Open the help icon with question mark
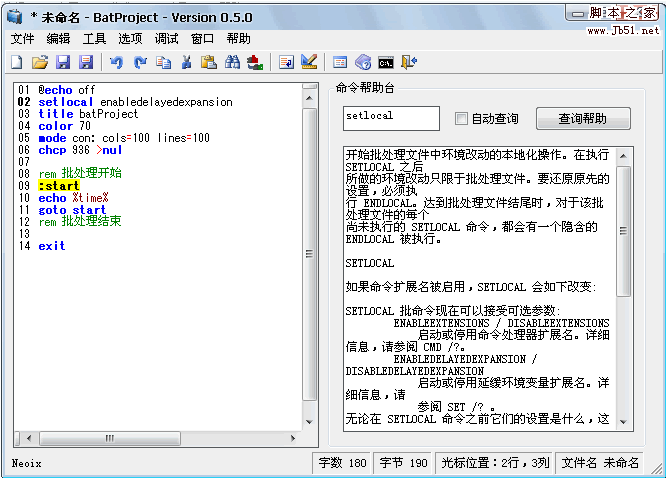 [363, 62]
